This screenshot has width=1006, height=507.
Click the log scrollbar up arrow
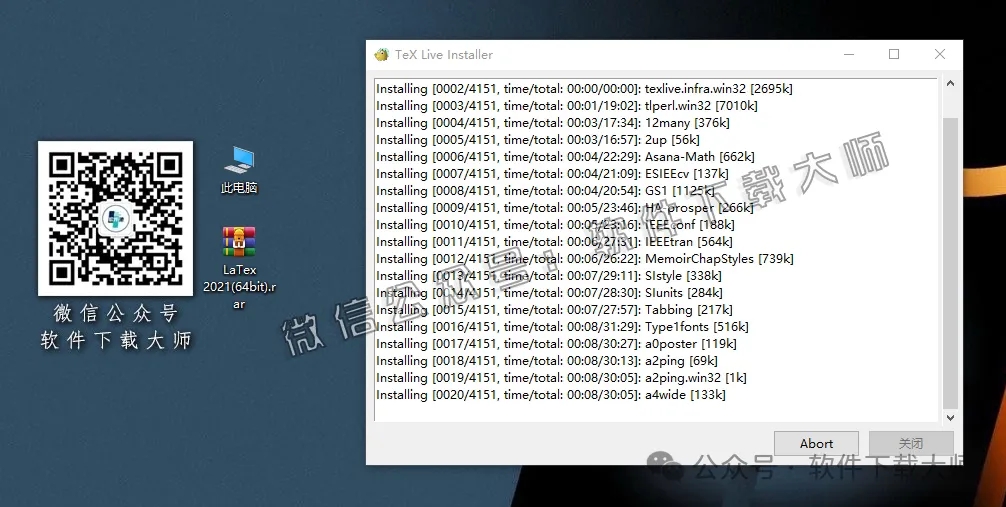tap(950, 83)
